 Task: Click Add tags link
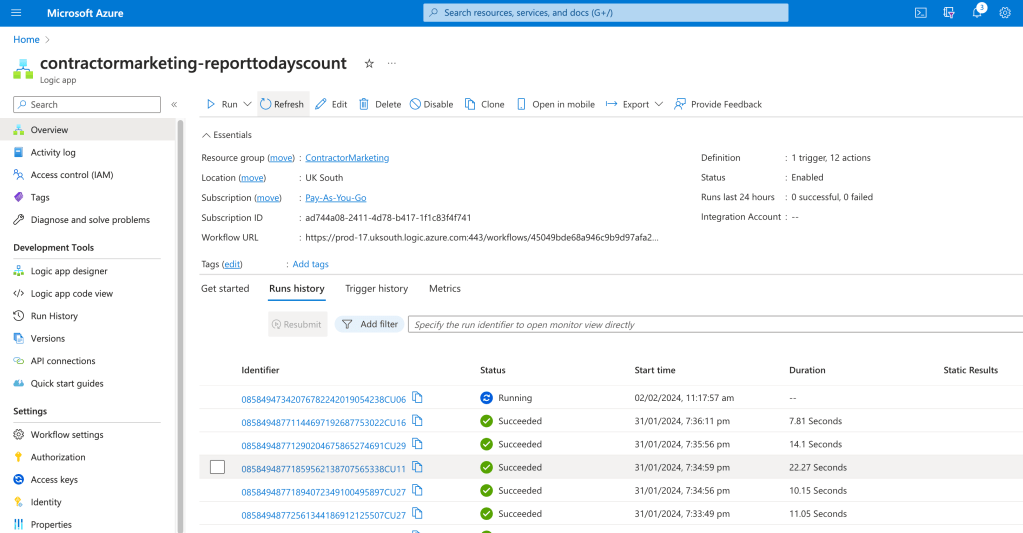pos(311,264)
